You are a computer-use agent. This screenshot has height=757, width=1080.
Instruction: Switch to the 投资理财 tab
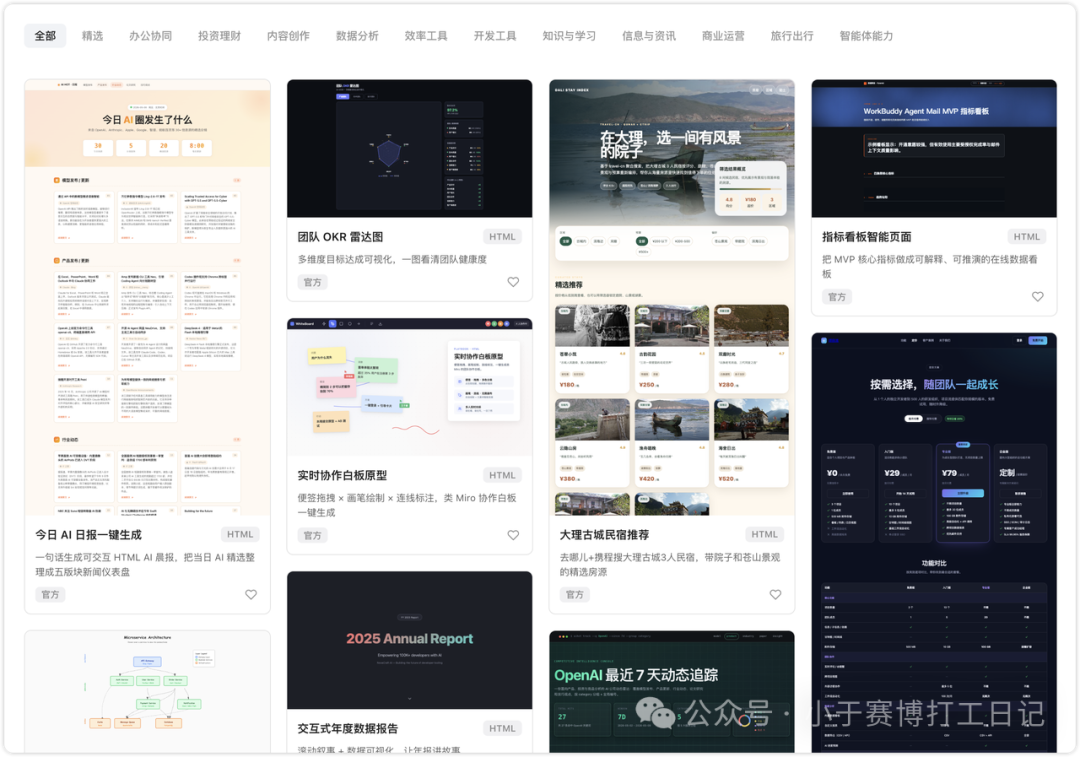(x=219, y=36)
